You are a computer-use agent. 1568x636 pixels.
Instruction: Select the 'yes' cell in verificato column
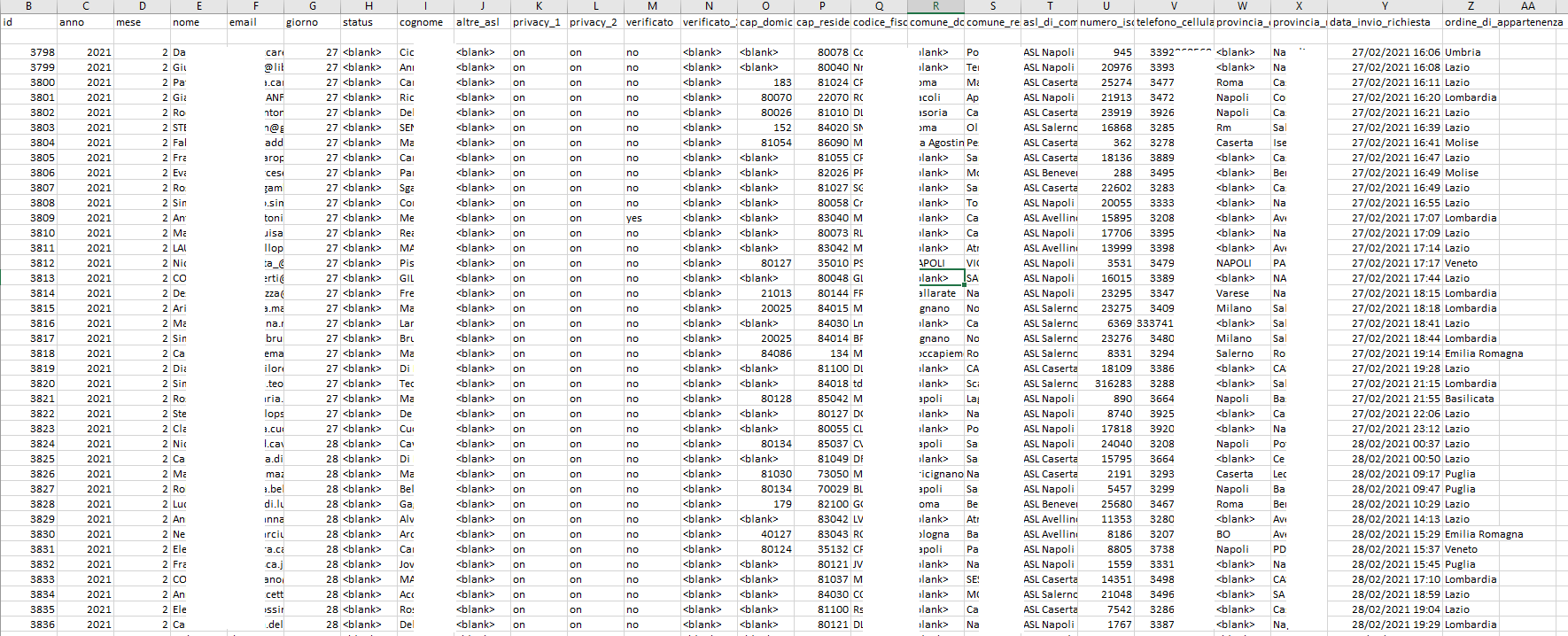634,218
